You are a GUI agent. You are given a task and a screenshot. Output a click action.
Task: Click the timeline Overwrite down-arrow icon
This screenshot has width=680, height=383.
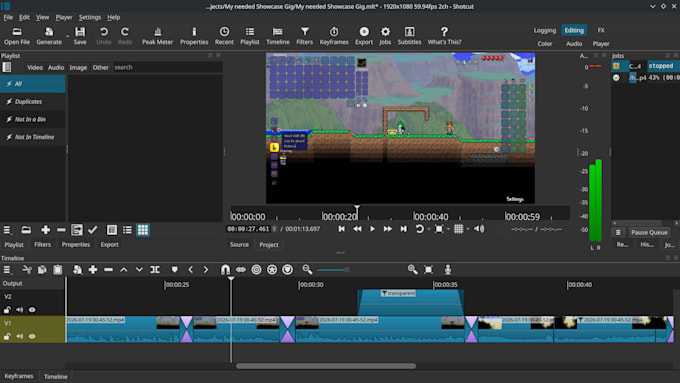(139, 270)
